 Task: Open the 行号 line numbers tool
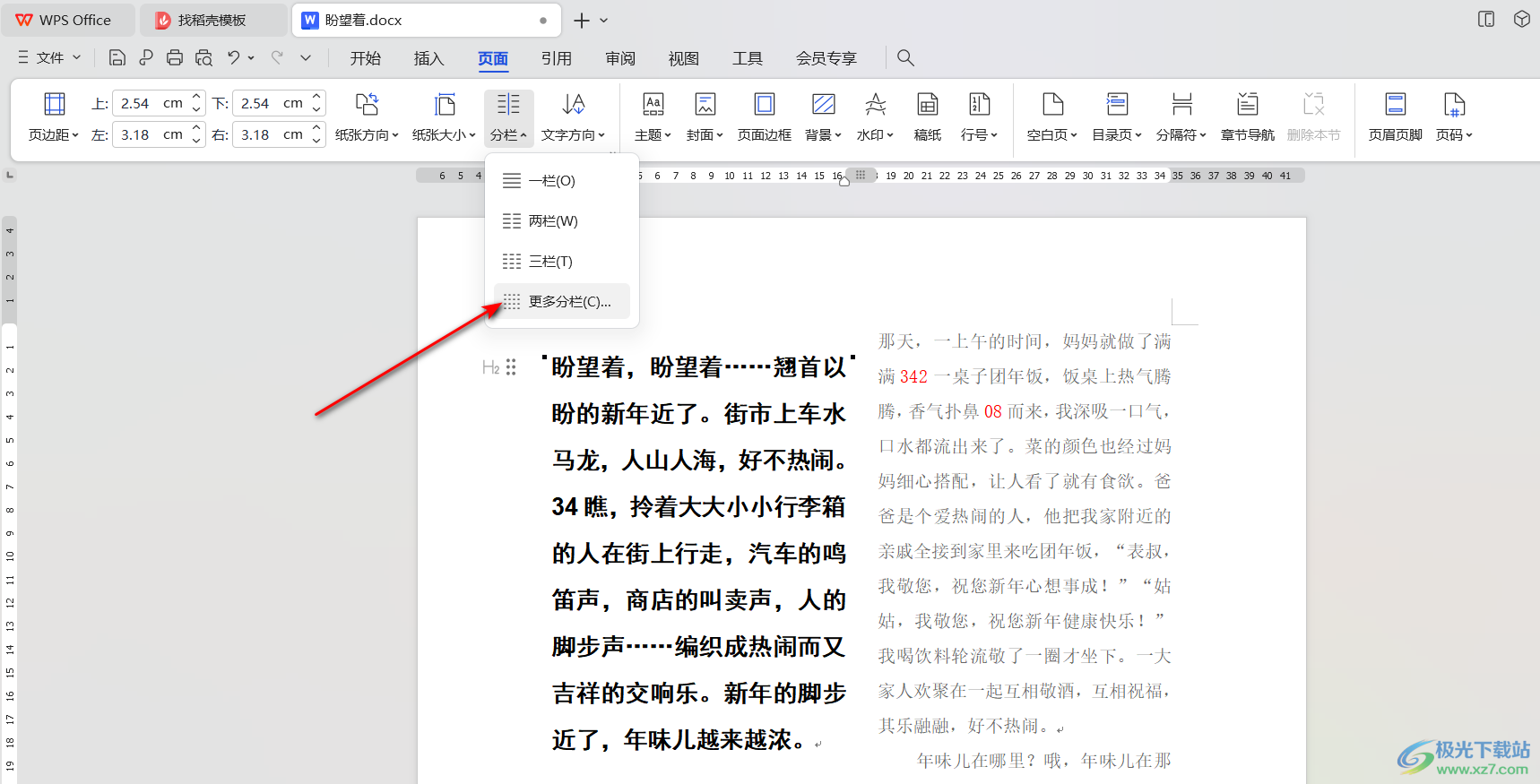point(979,117)
